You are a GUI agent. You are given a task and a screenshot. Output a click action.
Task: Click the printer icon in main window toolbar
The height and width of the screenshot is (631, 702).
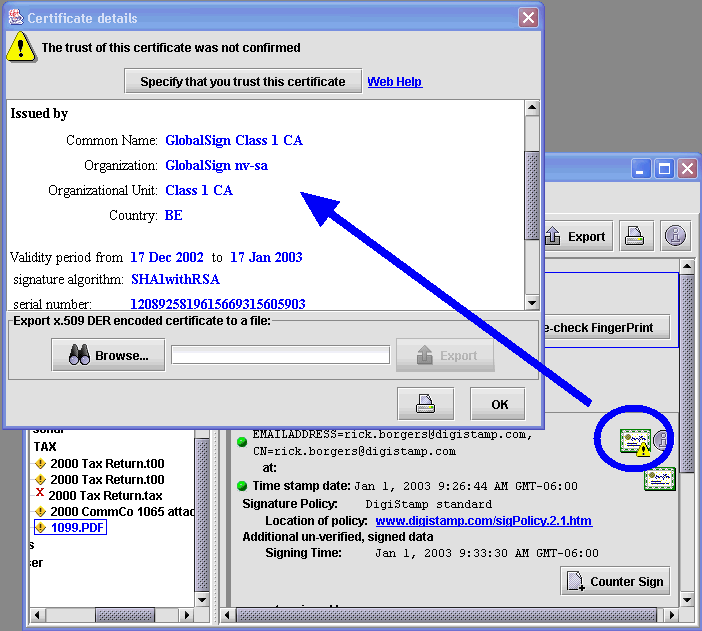coord(636,236)
